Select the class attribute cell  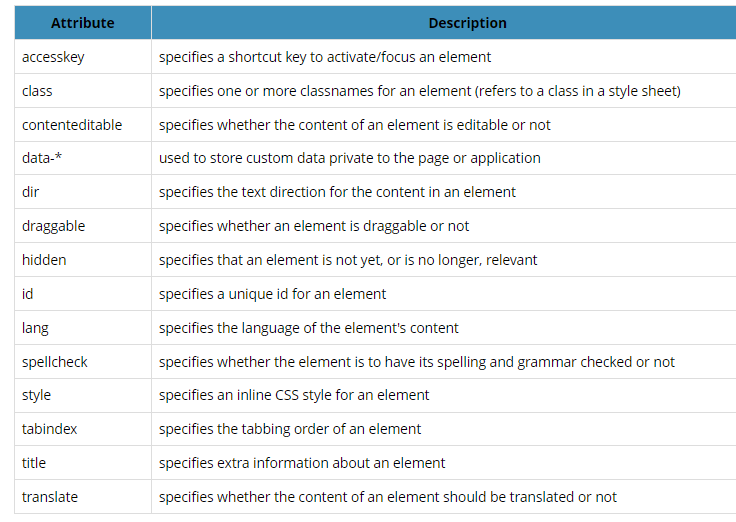point(37,91)
